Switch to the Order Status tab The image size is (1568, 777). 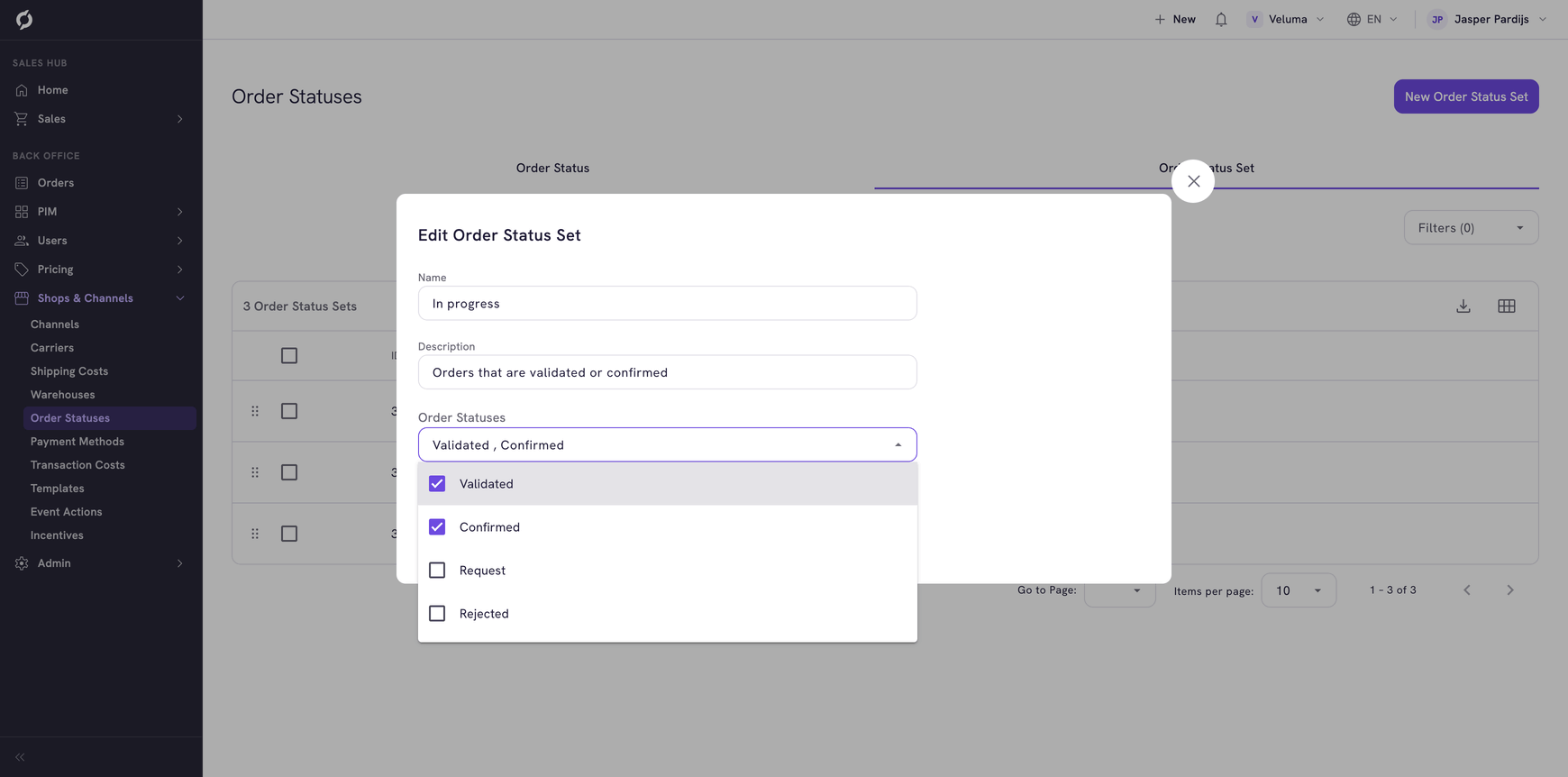point(552,168)
